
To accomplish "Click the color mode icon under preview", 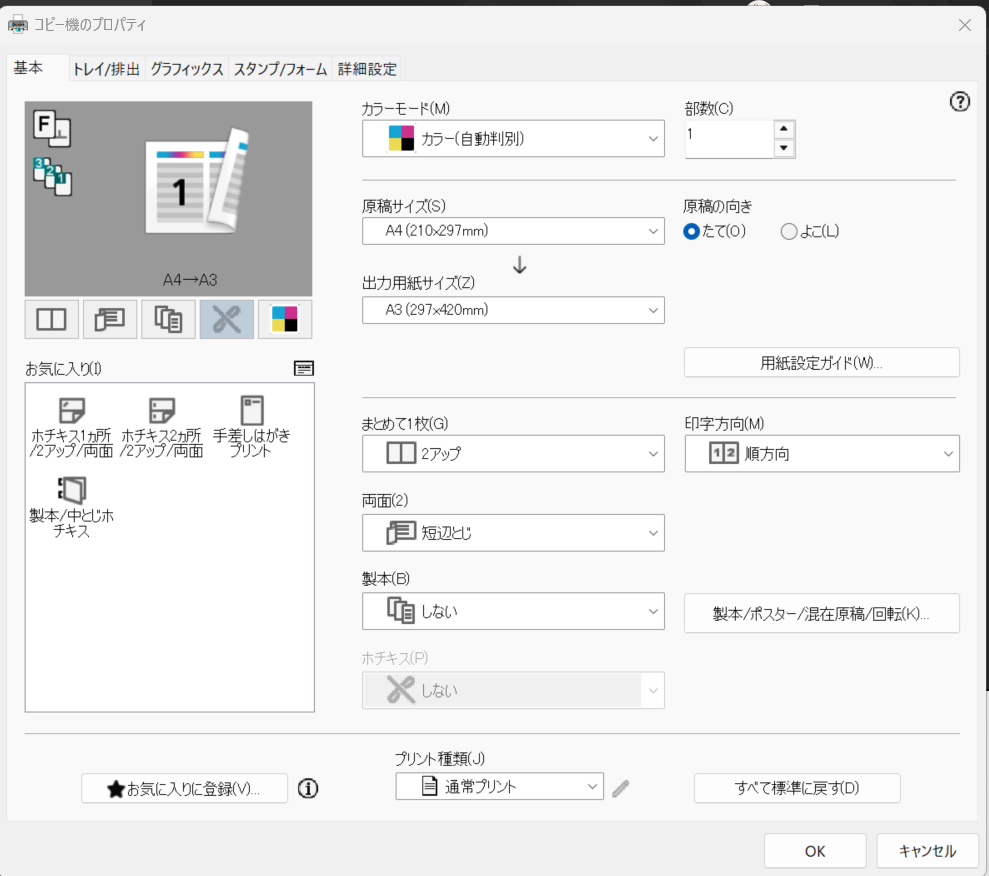I will pyautogui.click(x=284, y=319).
